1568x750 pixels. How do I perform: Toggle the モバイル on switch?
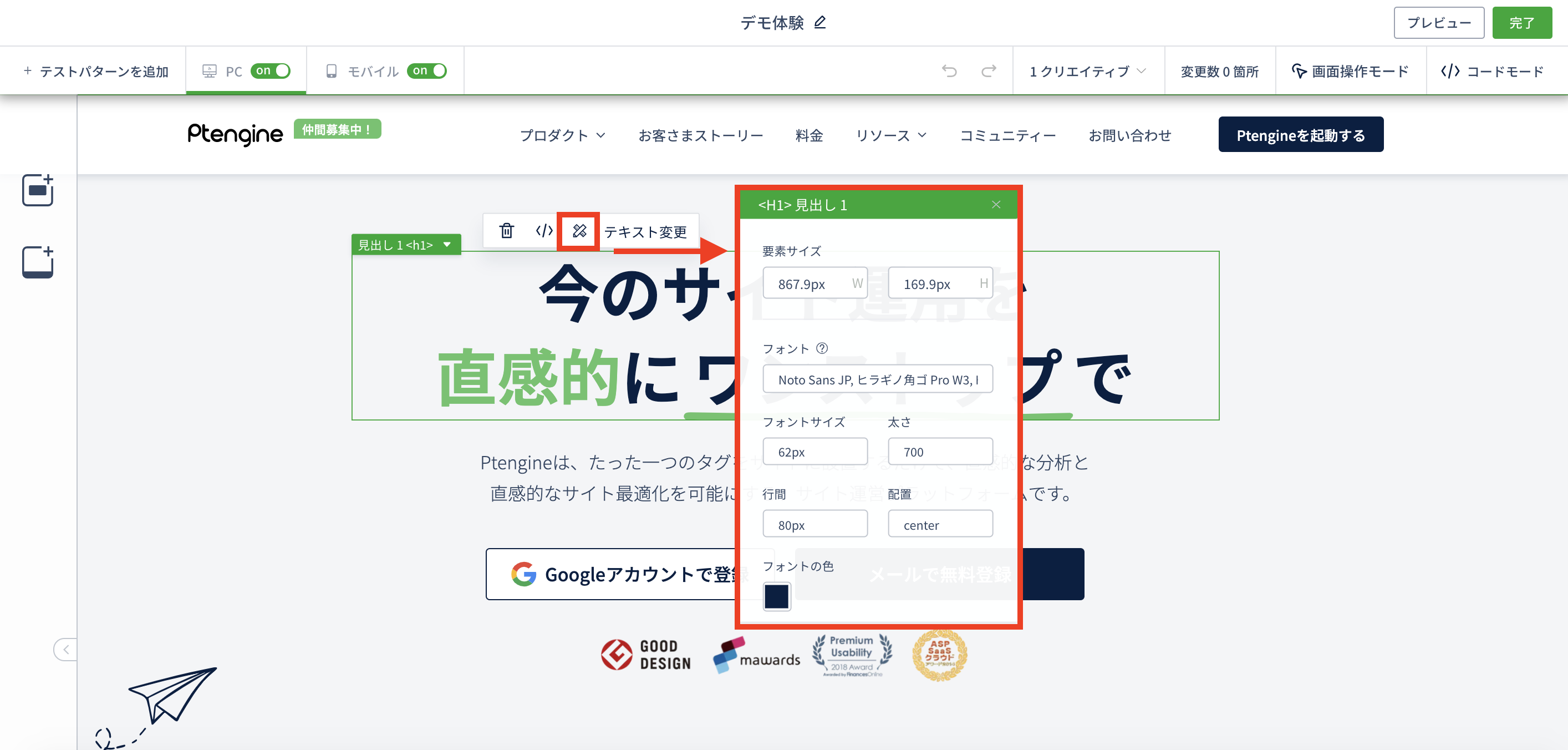tap(427, 70)
